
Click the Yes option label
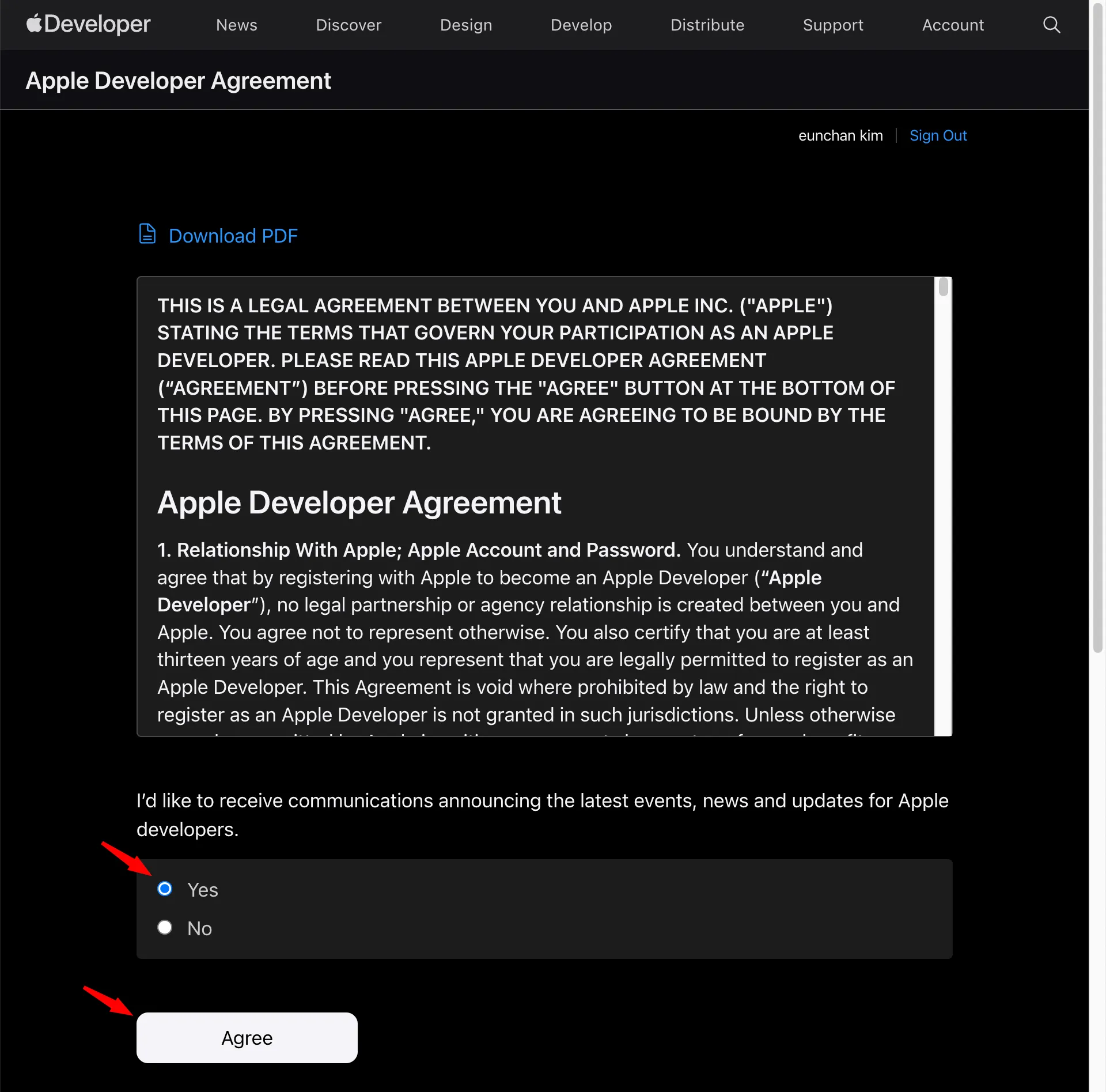click(202, 890)
